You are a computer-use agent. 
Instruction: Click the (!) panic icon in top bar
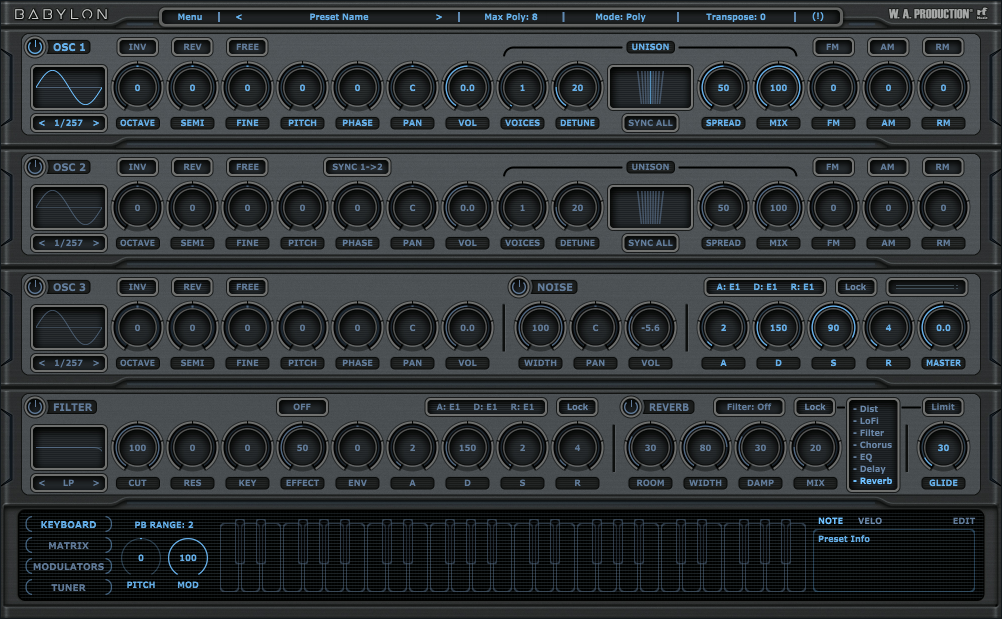point(818,17)
